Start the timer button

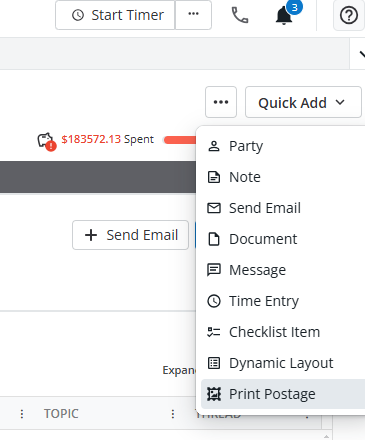(115, 15)
